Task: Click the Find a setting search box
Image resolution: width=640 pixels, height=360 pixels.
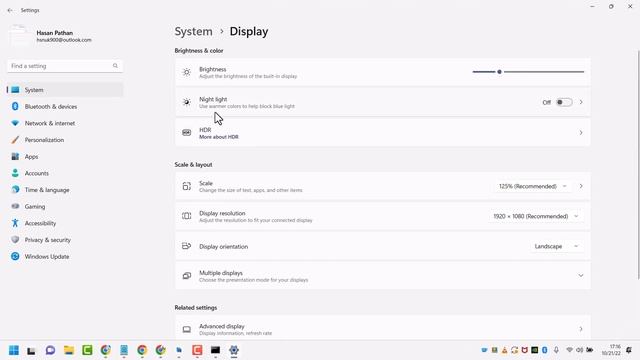Action: tap(65, 66)
